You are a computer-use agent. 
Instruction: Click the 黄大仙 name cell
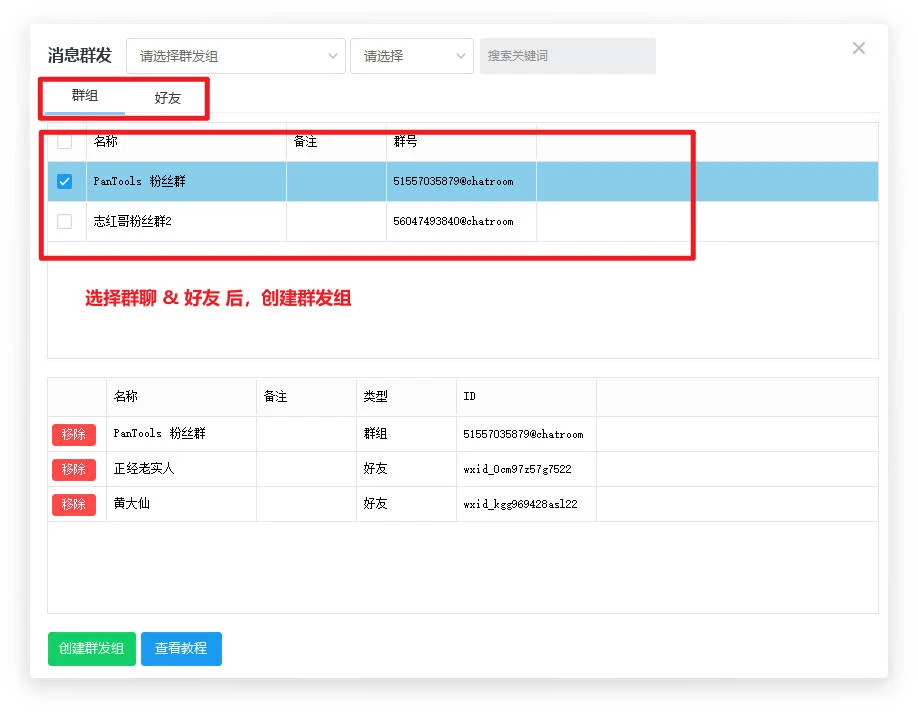(181, 504)
